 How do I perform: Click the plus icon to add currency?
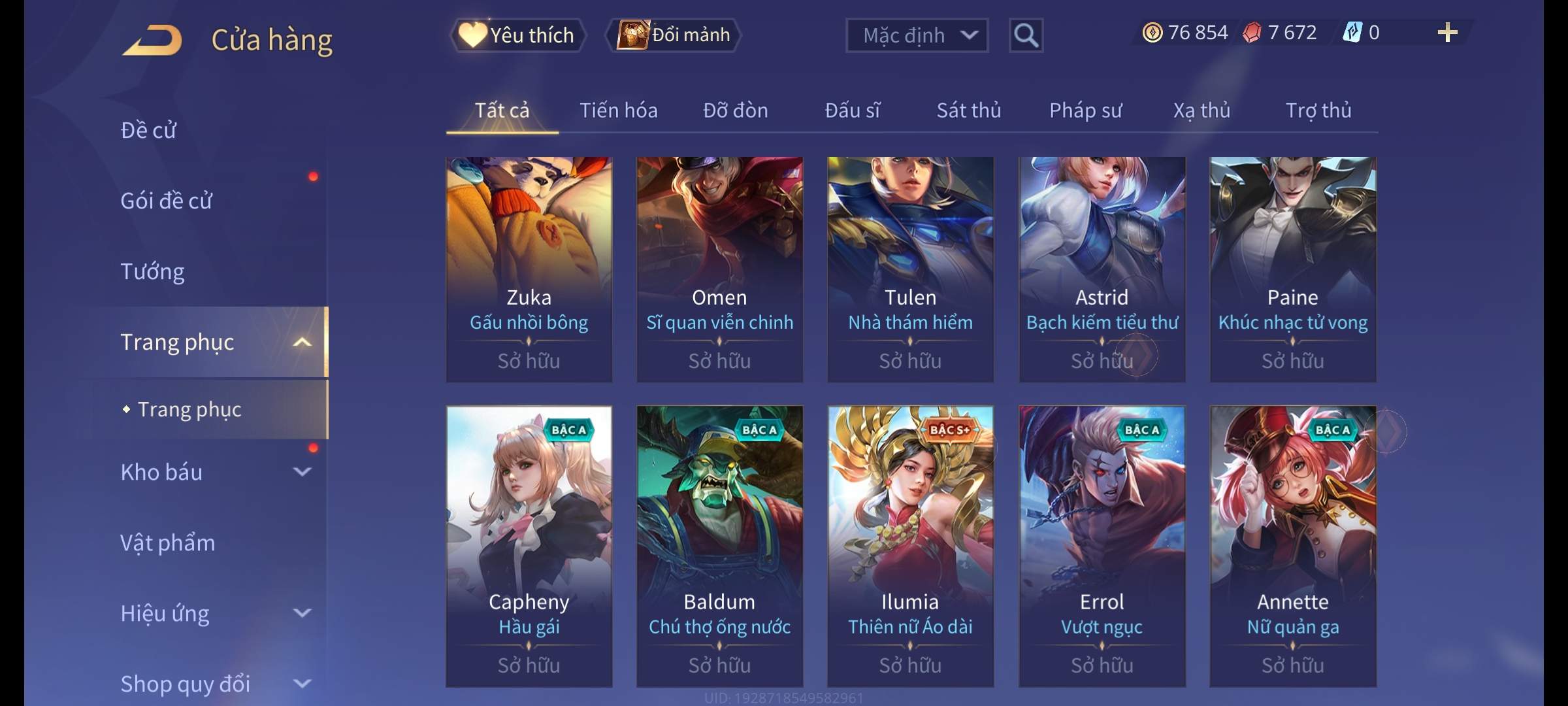1448,33
